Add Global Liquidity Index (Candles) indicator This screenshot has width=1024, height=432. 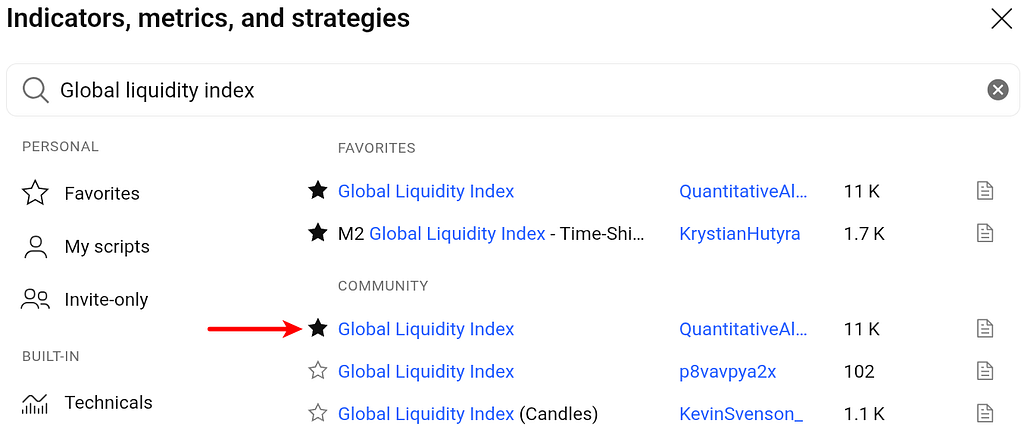click(468, 414)
